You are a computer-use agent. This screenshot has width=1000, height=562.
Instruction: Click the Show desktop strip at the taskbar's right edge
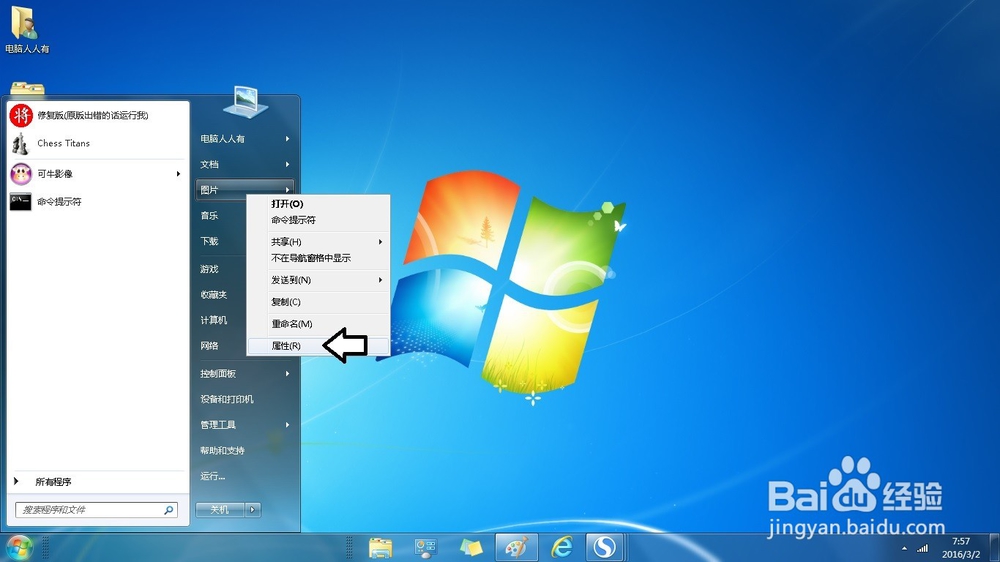995,548
